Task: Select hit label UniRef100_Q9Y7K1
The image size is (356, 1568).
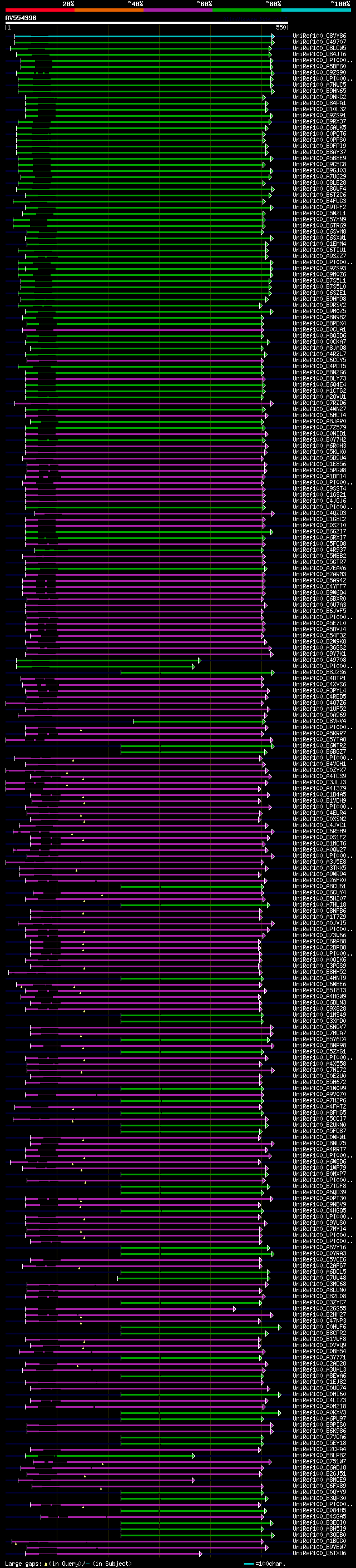Action: (319, 654)
